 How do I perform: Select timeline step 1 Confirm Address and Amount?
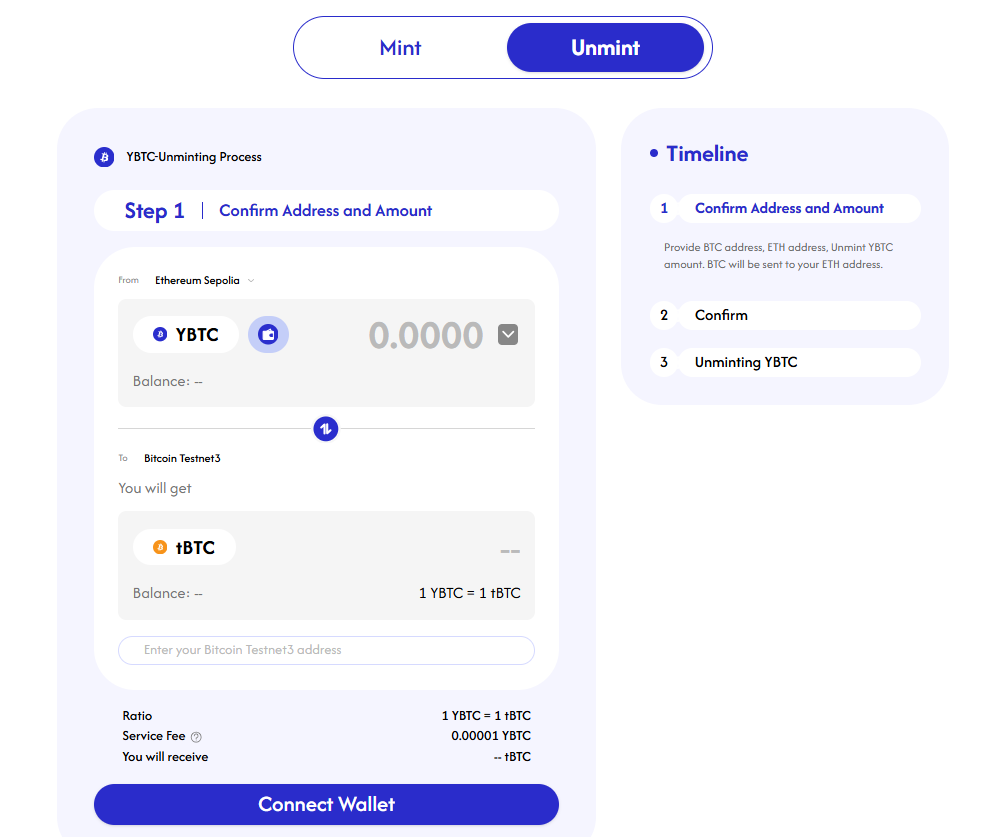[x=788, y=208]
